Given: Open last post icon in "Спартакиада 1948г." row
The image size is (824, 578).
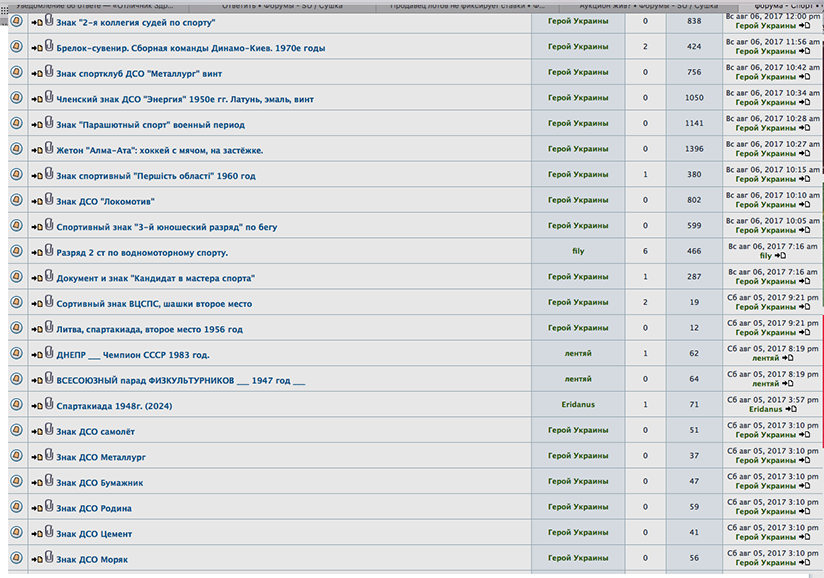Looking at the screenshot, I should [x=789, y=409].
